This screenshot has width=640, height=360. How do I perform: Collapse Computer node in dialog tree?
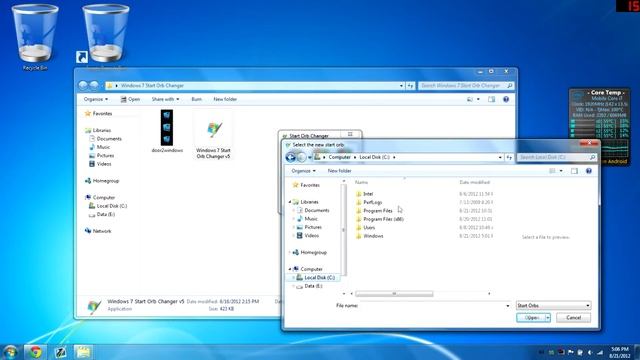point(290,269)
